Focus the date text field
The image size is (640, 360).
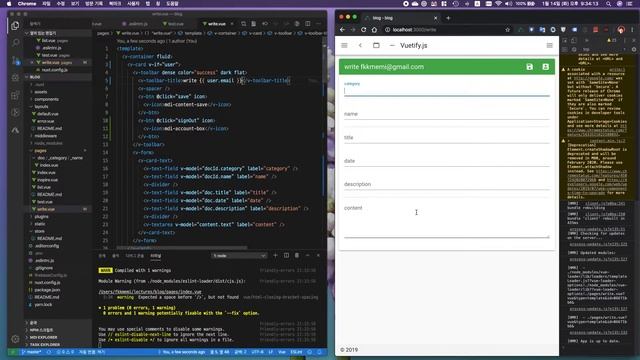(447, 161)
